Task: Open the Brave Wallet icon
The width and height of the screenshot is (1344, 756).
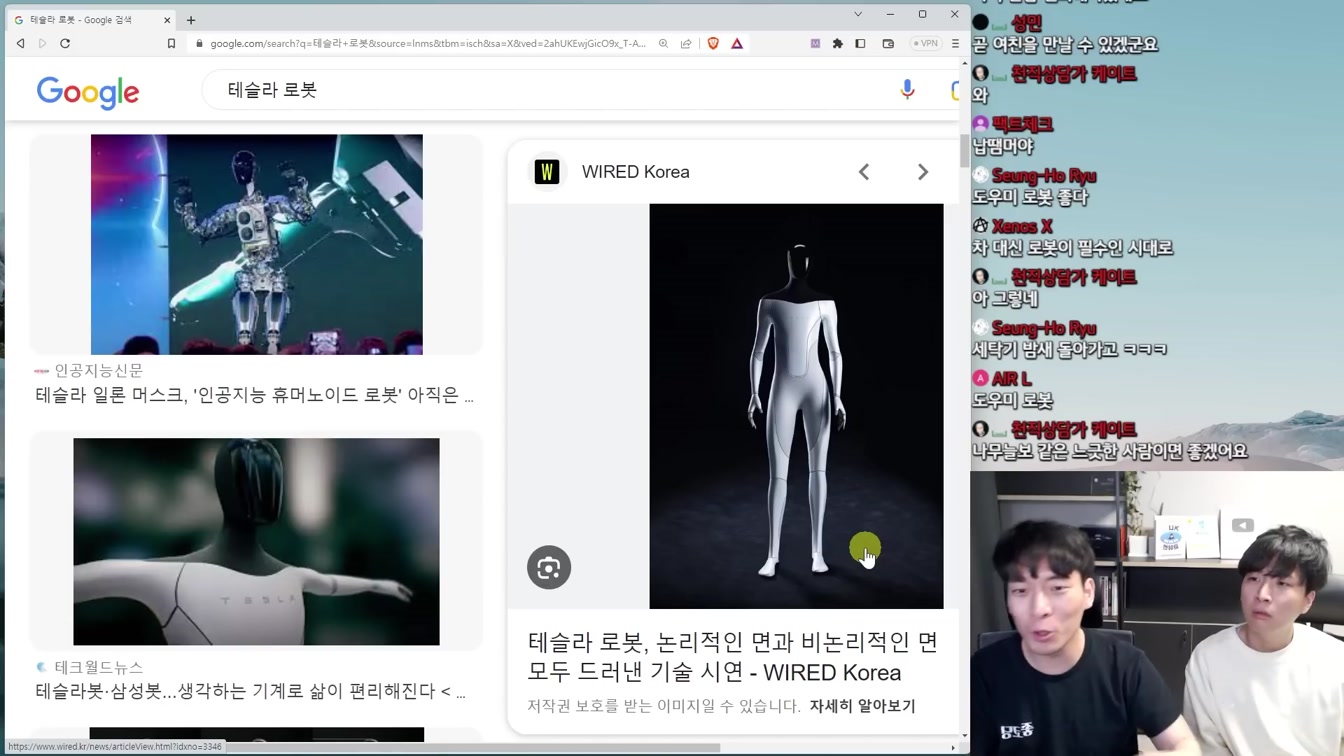Action: pos(888,44)
